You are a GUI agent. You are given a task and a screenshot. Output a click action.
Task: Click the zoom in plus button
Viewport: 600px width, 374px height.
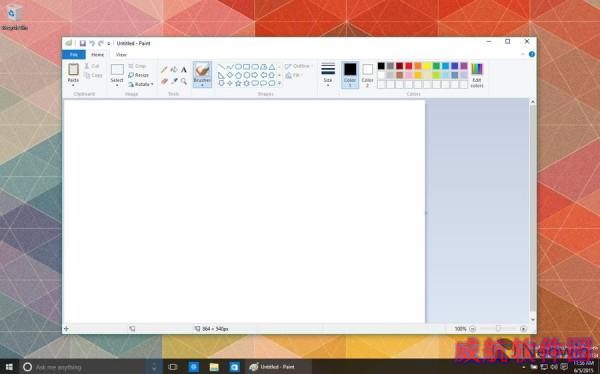tap(523, 329)
